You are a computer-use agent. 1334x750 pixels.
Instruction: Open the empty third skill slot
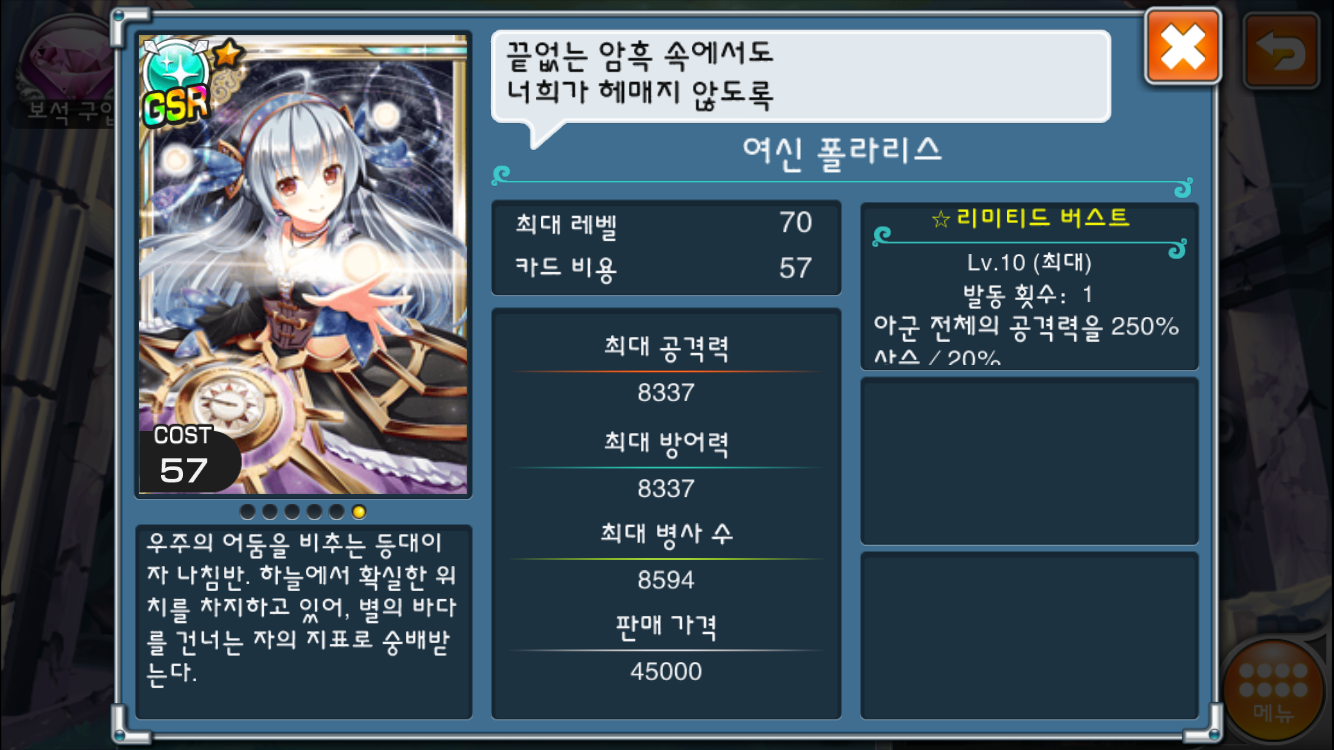point(1029,636)
